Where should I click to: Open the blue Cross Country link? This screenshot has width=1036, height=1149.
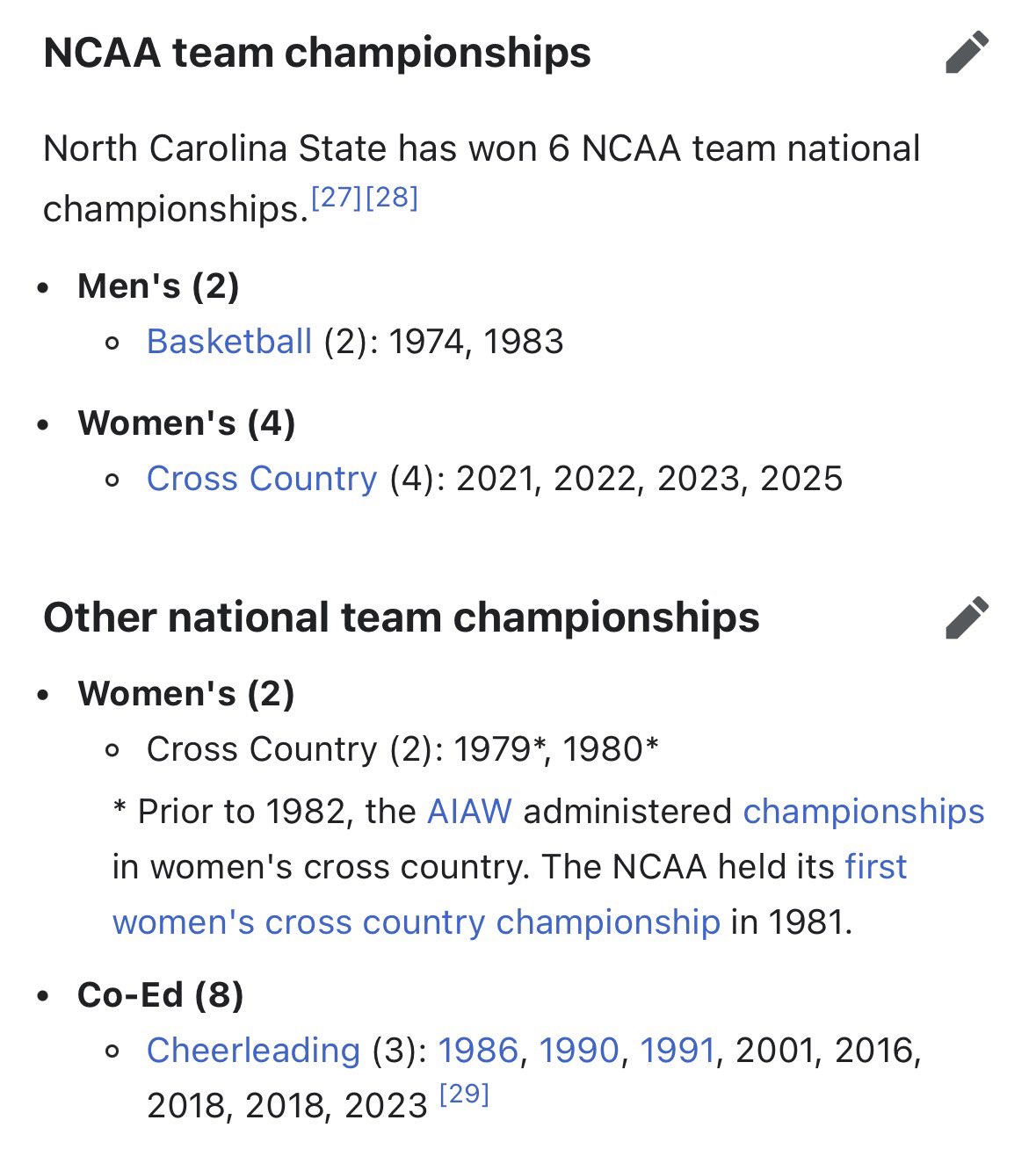point(262,479)
